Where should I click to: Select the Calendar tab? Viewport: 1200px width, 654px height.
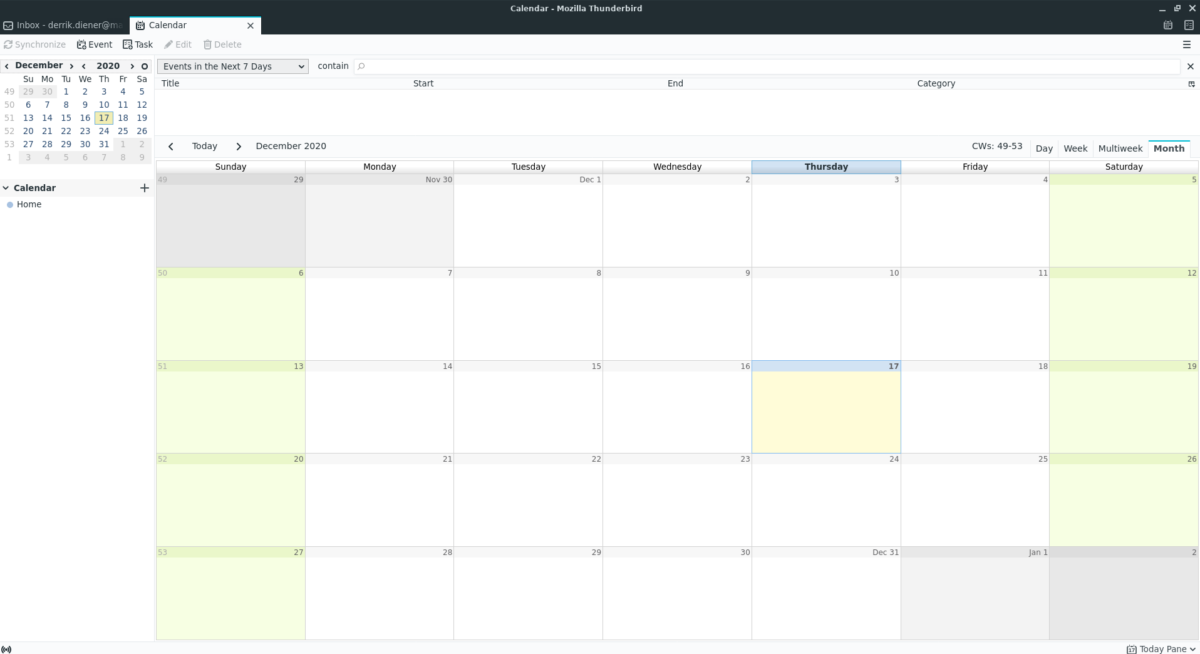(195, 25)
